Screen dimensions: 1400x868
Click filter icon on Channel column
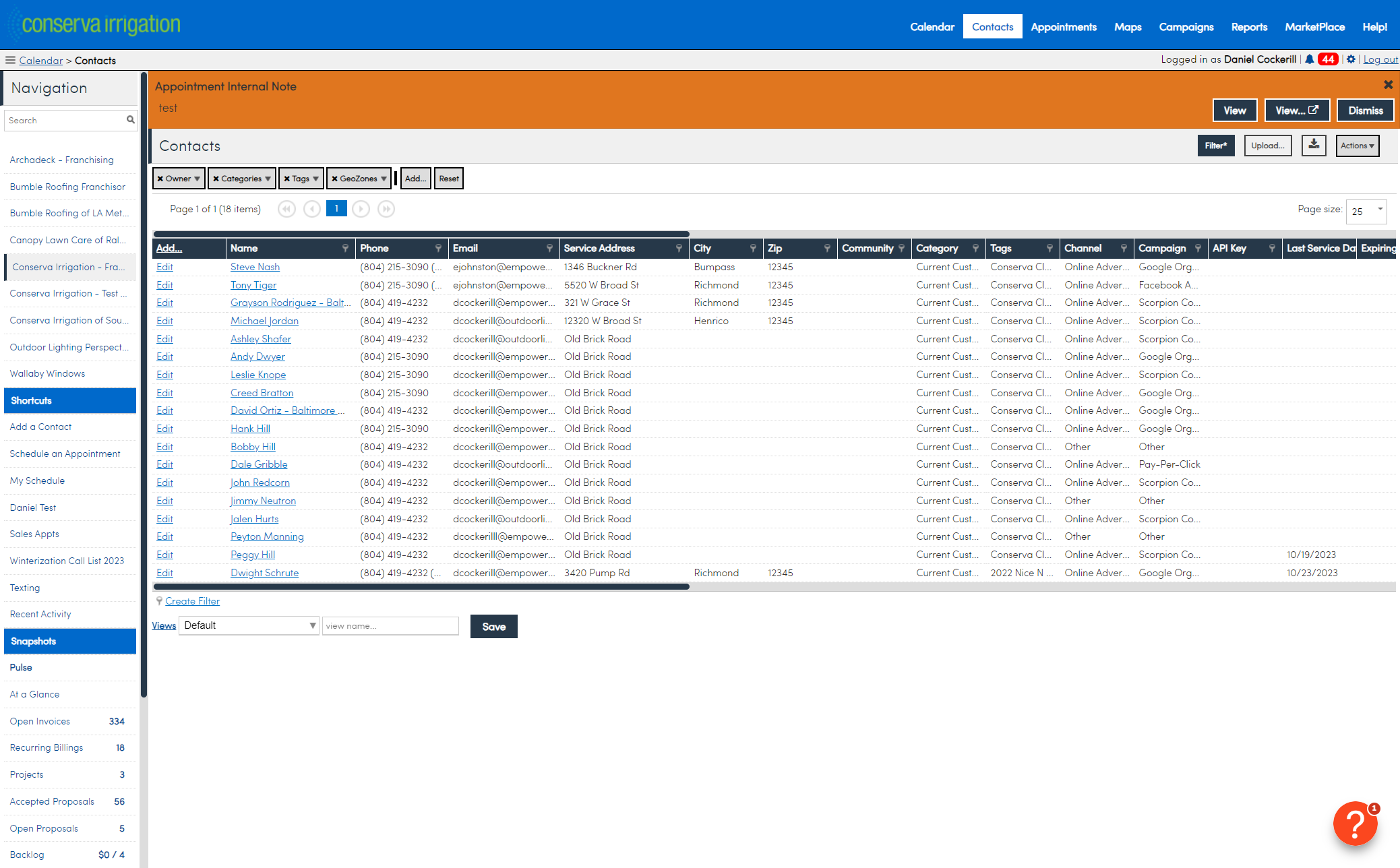(1124, 248)
